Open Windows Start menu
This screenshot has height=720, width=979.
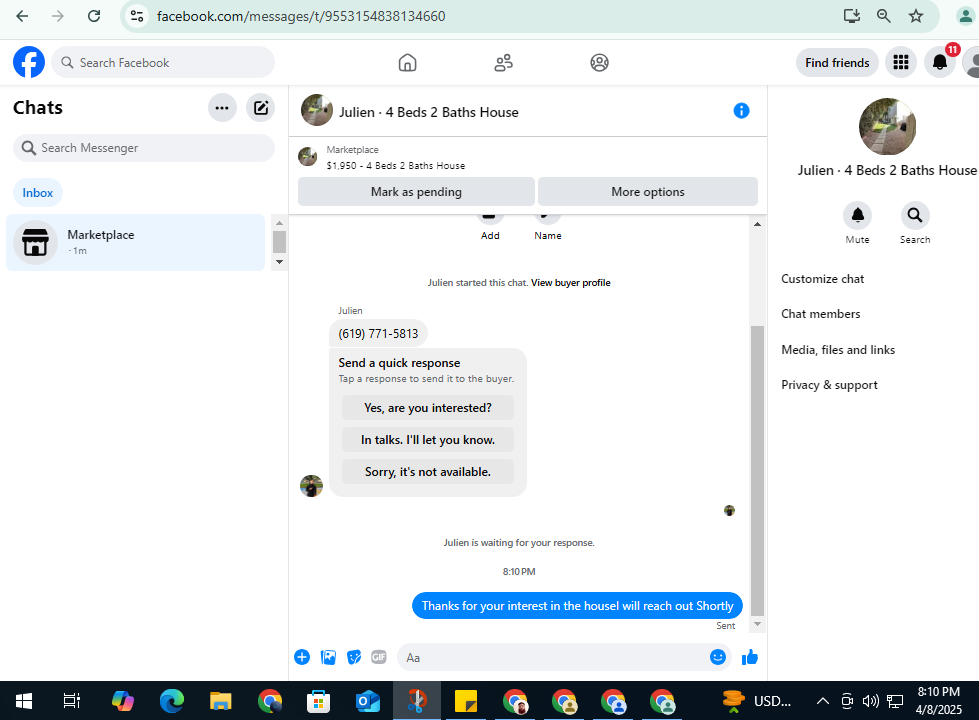click(24, 701)
